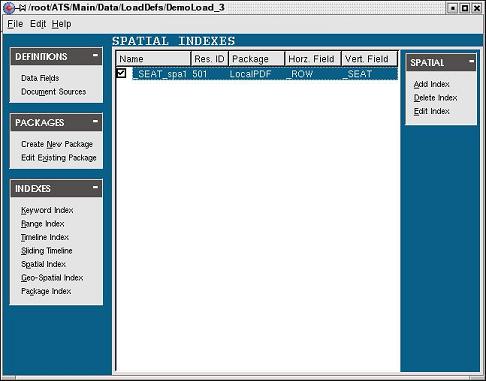Click the pin icon in title bar
Image resolution: width=486 pixels, height=381 pixels.
(x=21, y=8)
